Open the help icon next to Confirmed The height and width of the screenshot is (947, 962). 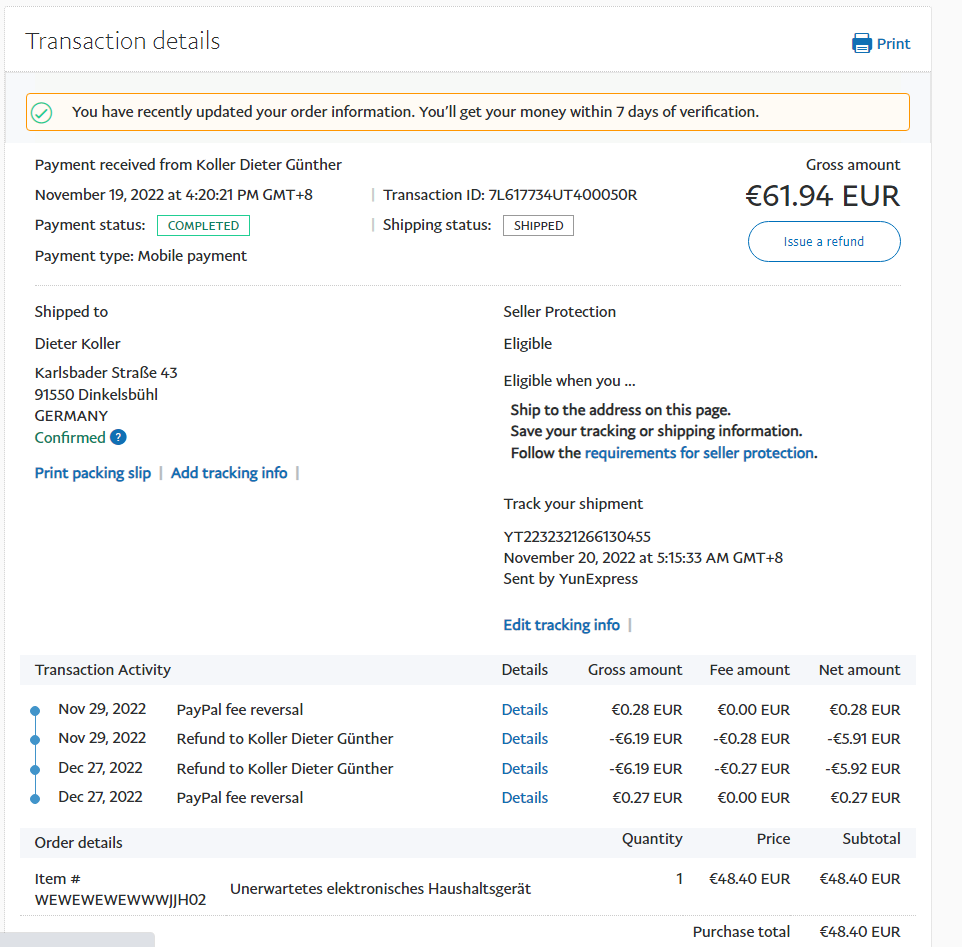[118, 437]
